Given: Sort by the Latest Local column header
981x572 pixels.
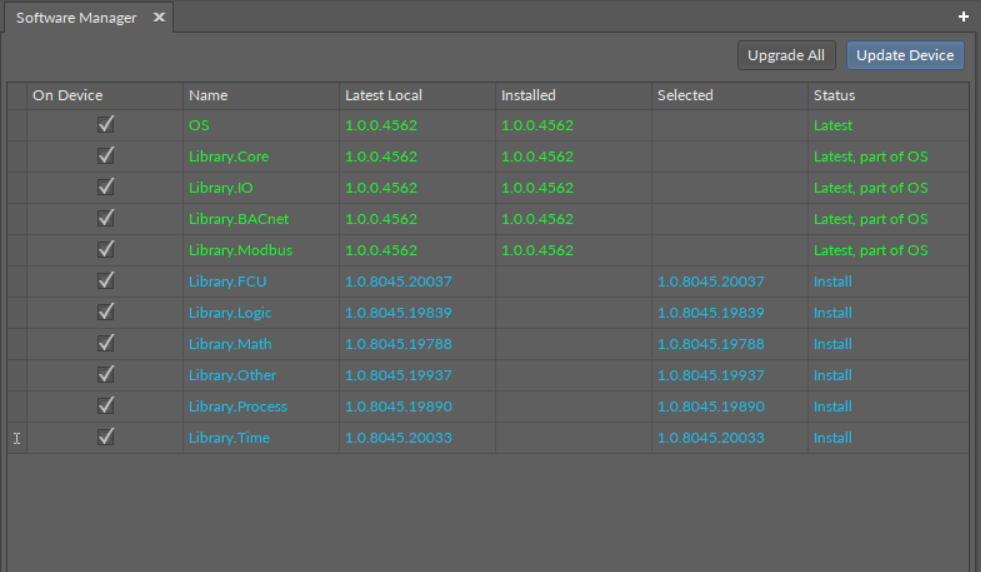Looking at the screenshot, I should (384, 96).
